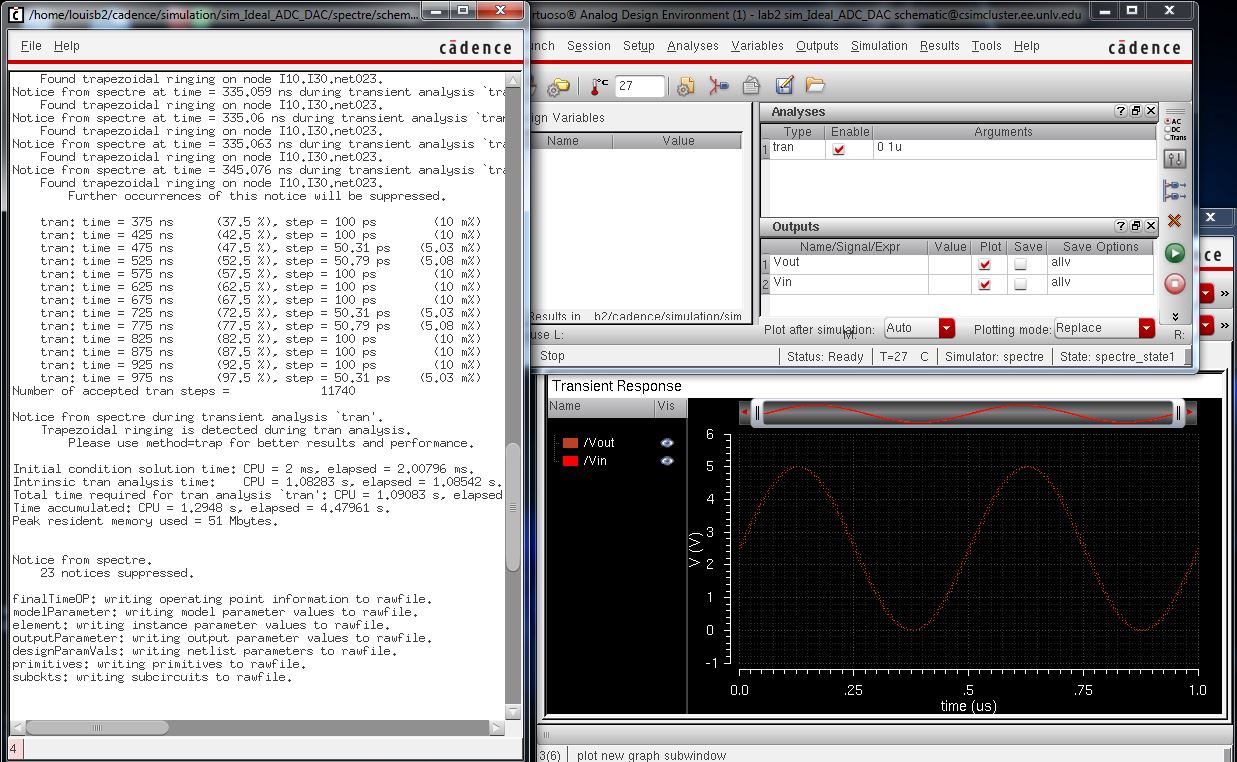Click the open folder icon in toolbar
The image size is (1237, 762).
(x=815, y=86)
